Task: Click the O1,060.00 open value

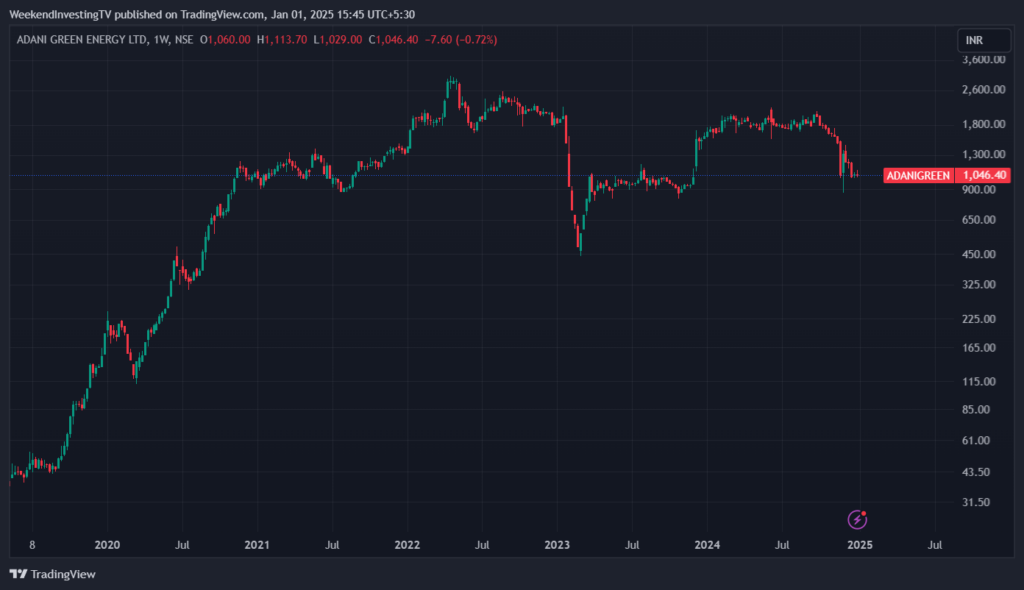Action: (x=225, y=40)
